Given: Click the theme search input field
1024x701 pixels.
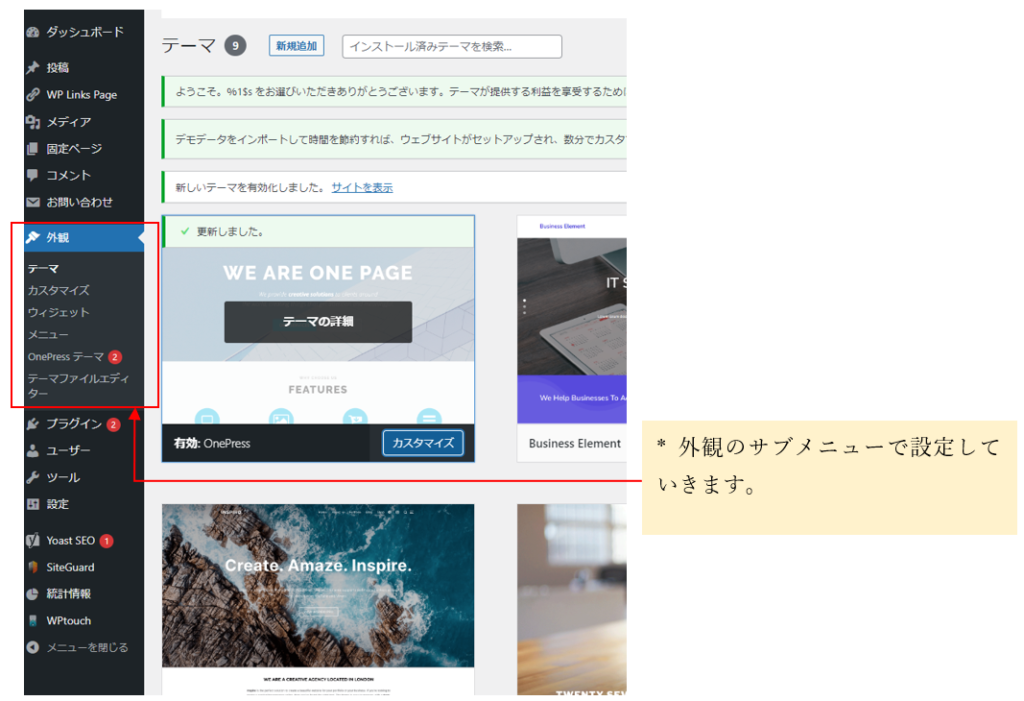Looking at the screenshot, I should pos(451,46).
